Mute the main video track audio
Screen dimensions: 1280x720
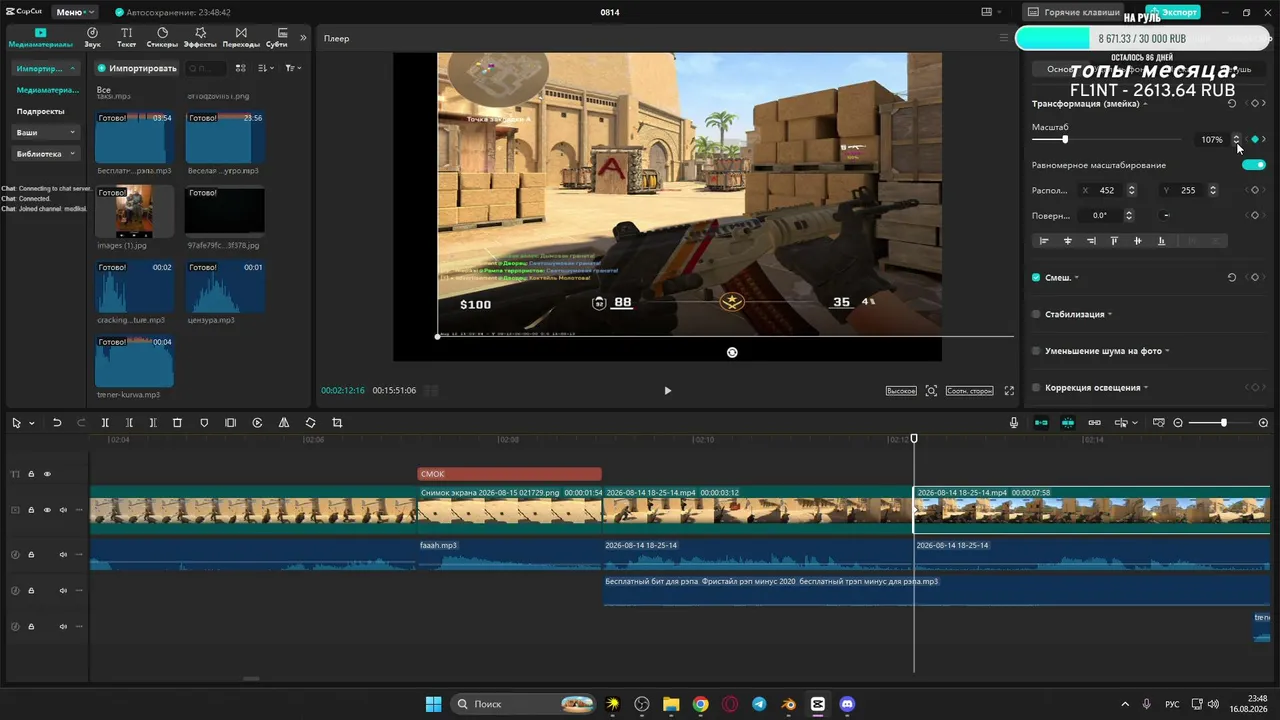coord(63,510)
